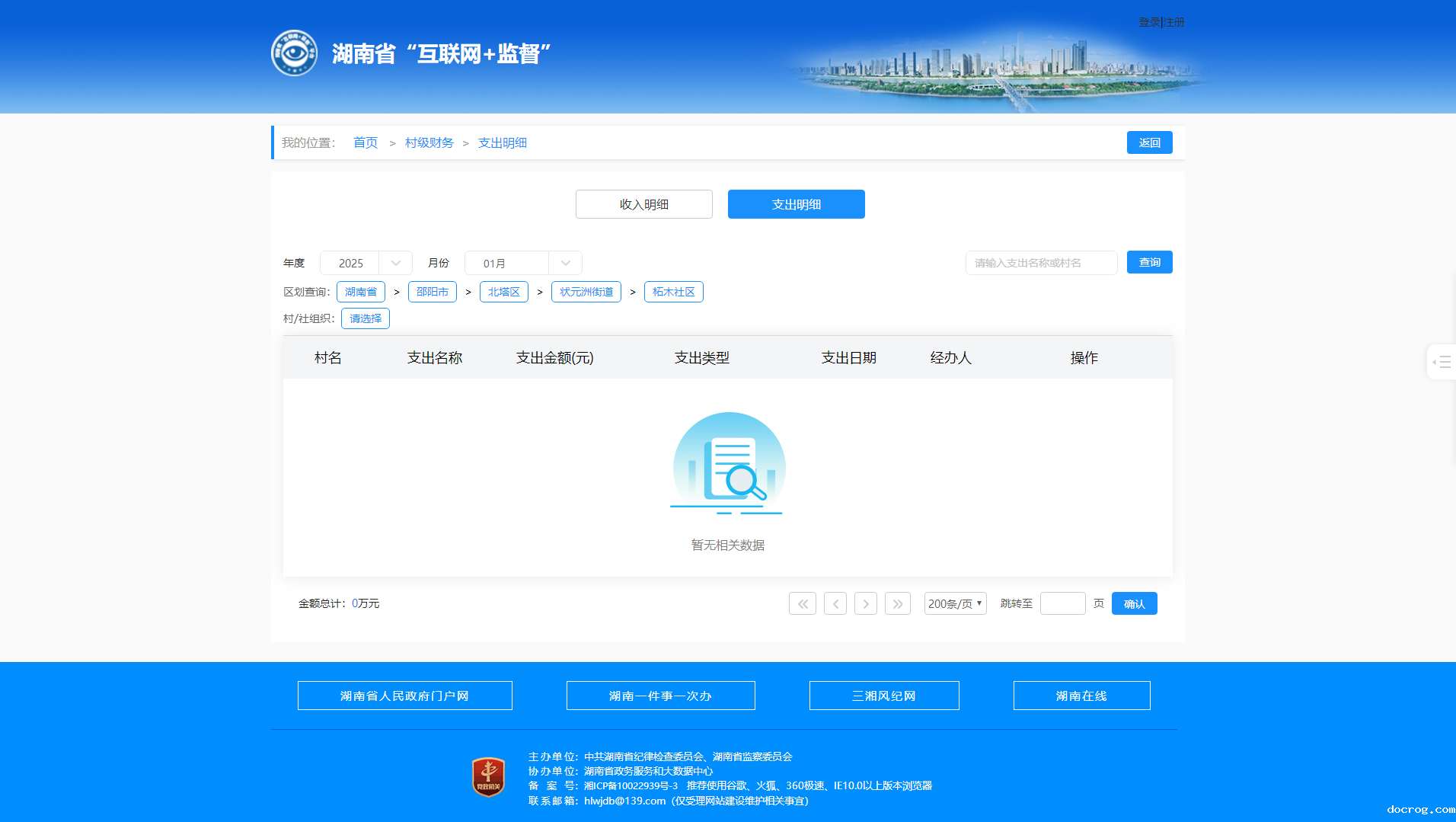Go to the next page arrow
This screenshot has width=1456, height=822.
[866, 603]
